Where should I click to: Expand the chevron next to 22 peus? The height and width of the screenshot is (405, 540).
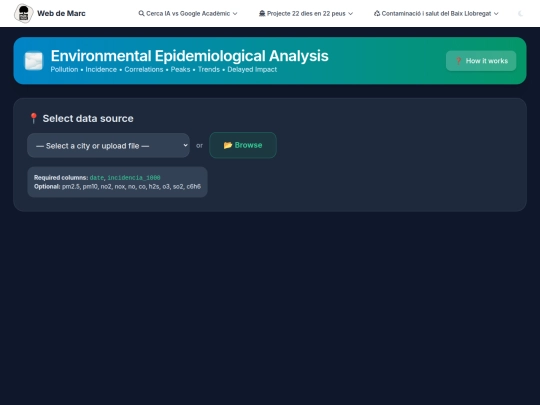351,14
